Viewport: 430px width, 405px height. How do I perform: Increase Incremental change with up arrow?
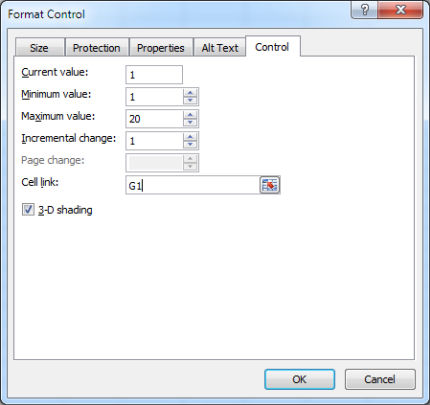tap(190, 137)
